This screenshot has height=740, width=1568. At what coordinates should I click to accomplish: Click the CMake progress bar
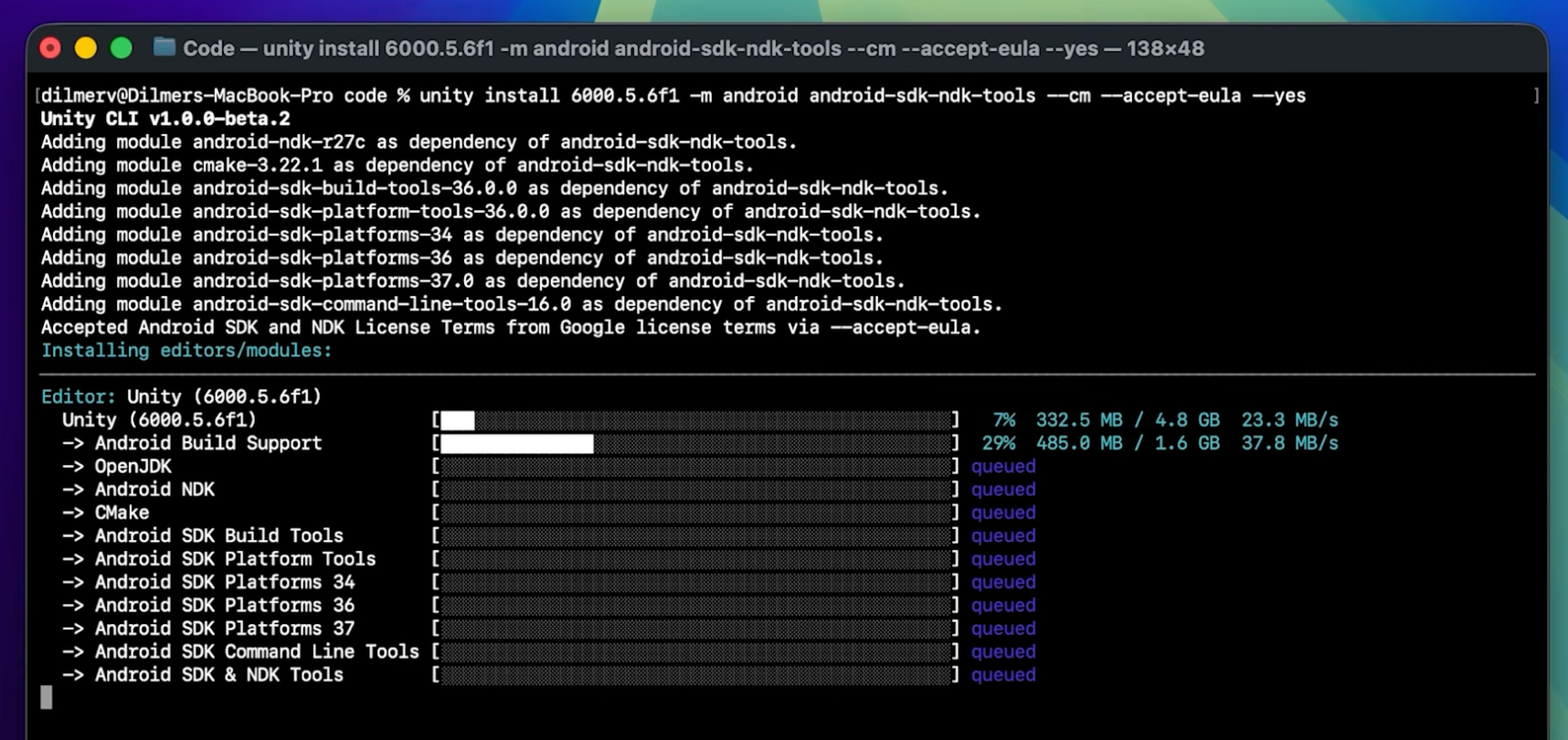point(696,513)
